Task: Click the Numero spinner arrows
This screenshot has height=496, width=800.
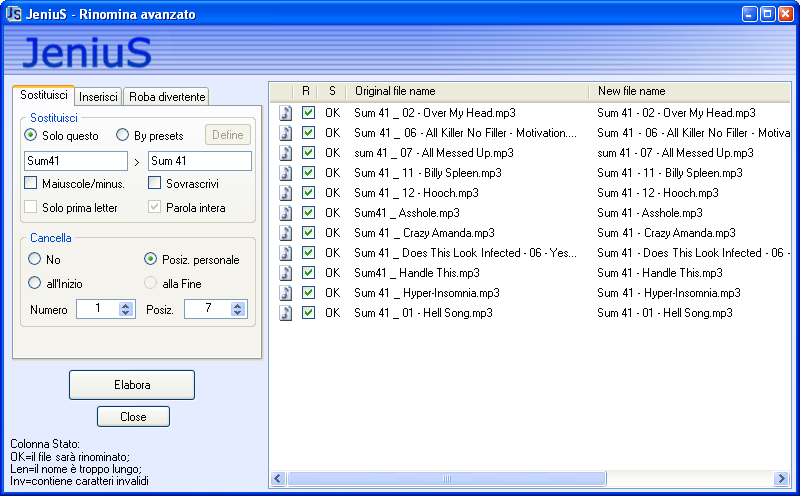Action: (126, 309)
